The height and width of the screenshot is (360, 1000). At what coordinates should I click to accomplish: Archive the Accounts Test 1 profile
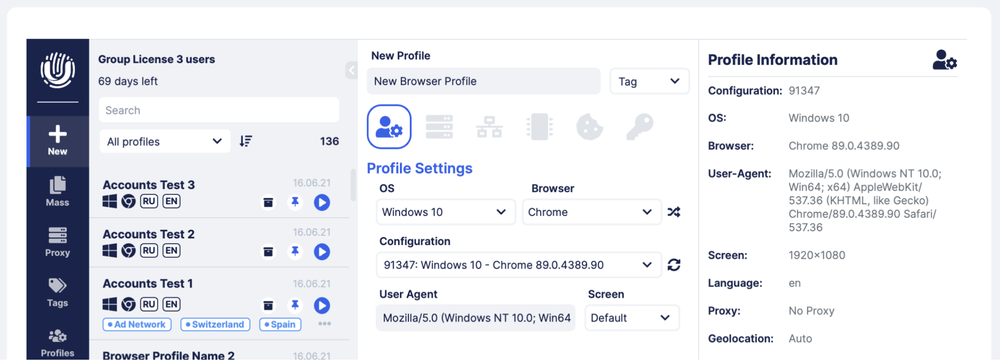(268, 305)
